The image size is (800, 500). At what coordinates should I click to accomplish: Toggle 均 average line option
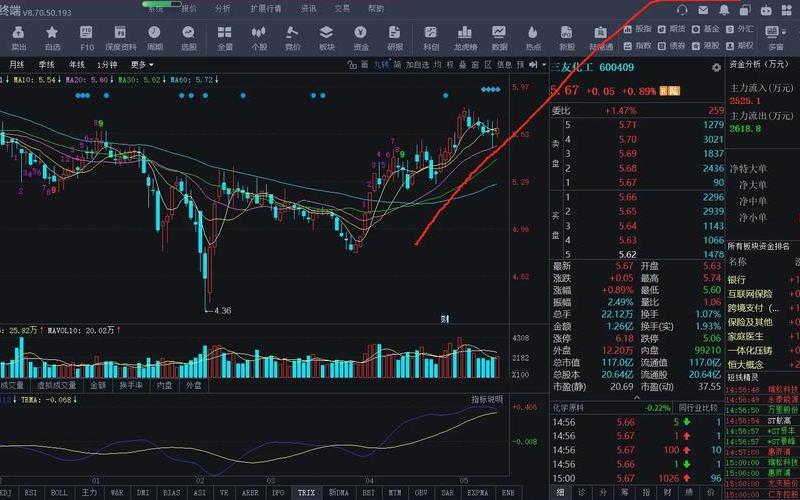click(x=437, y=65)
